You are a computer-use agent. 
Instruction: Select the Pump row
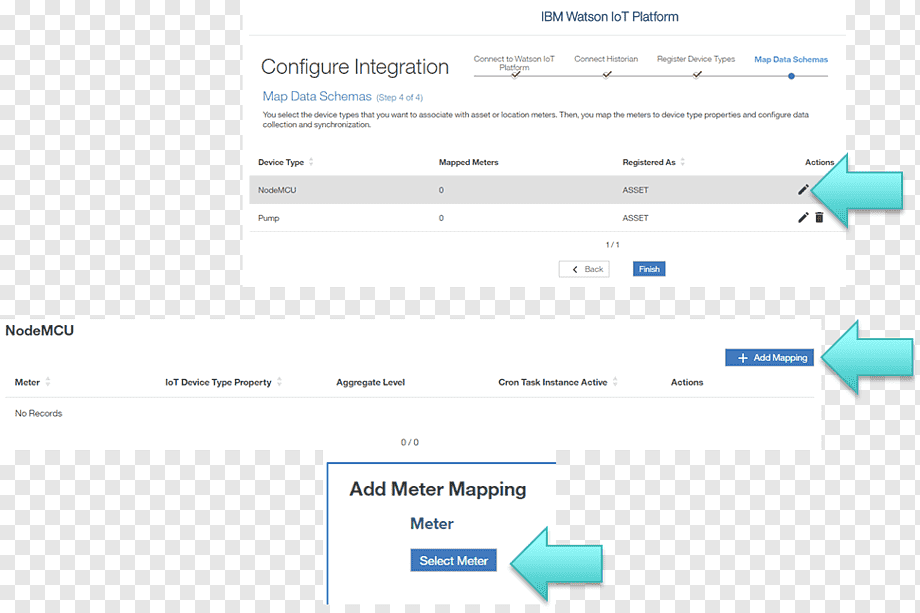(x=547, y=218)
